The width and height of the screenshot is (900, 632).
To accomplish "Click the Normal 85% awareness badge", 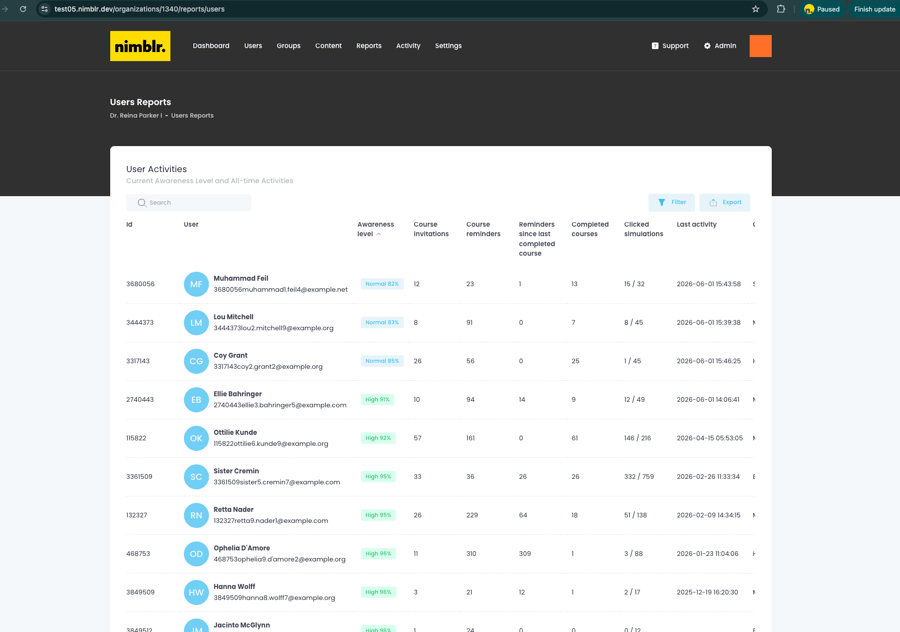I will pos(382,361).
